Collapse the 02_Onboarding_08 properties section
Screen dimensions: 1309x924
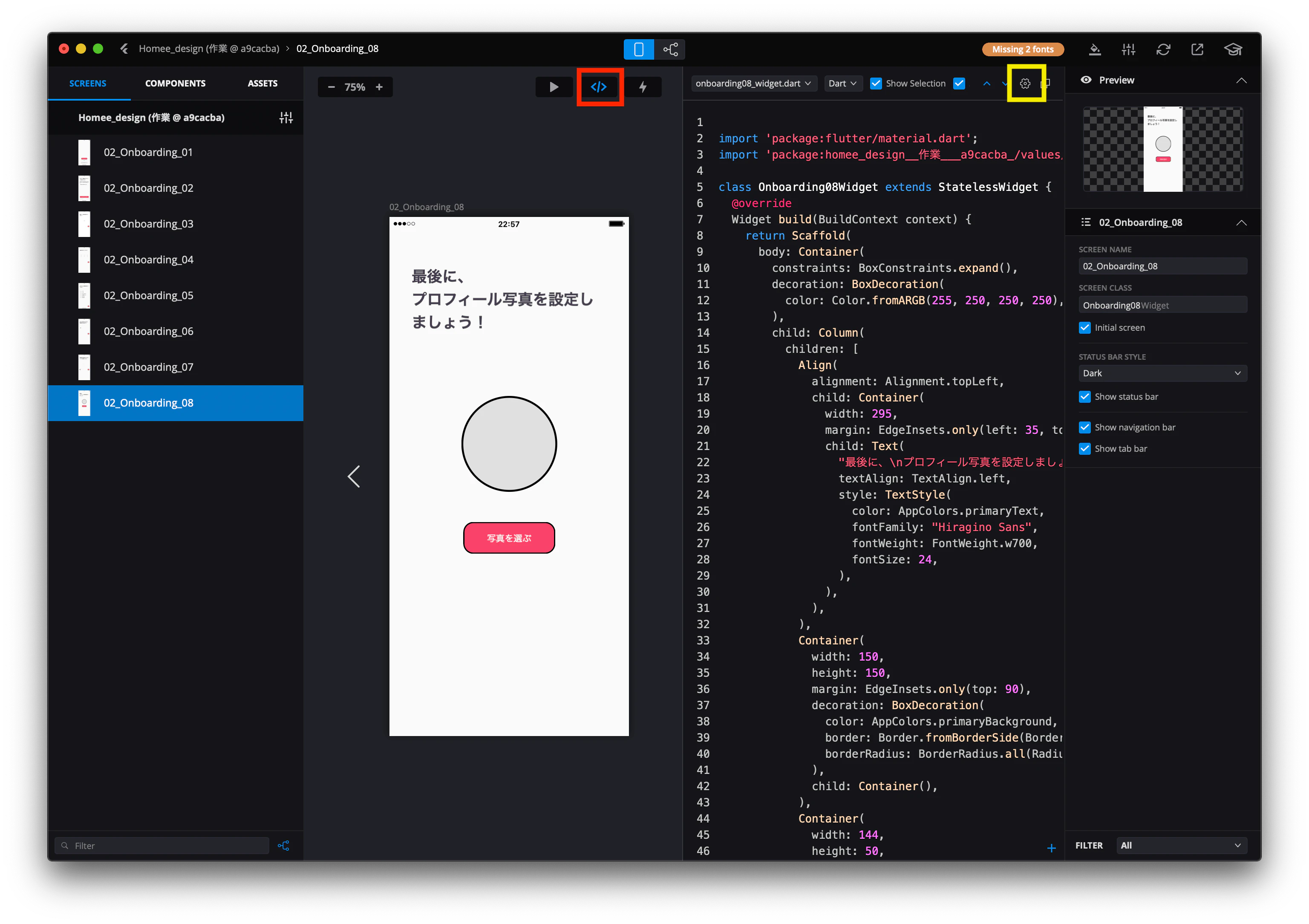pyautogui.click(x=1241, y=222)
